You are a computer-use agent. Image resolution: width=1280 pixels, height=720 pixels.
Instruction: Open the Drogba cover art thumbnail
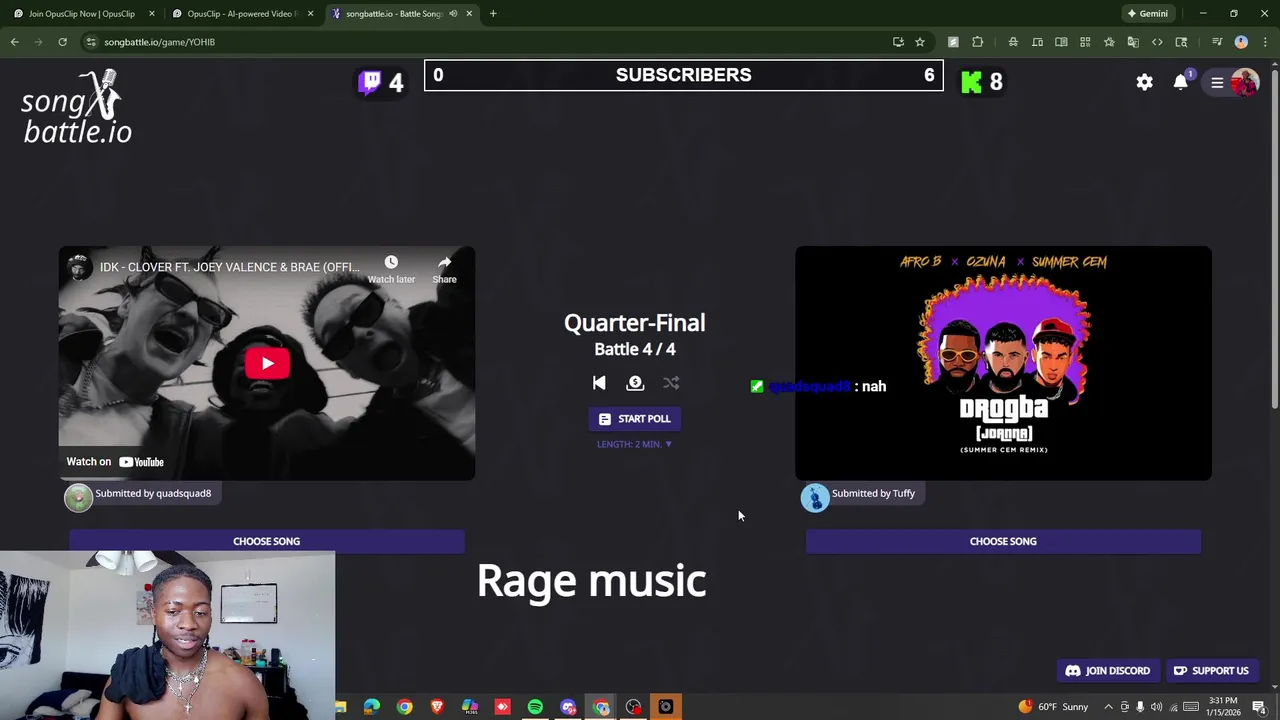pos(1003,363)
